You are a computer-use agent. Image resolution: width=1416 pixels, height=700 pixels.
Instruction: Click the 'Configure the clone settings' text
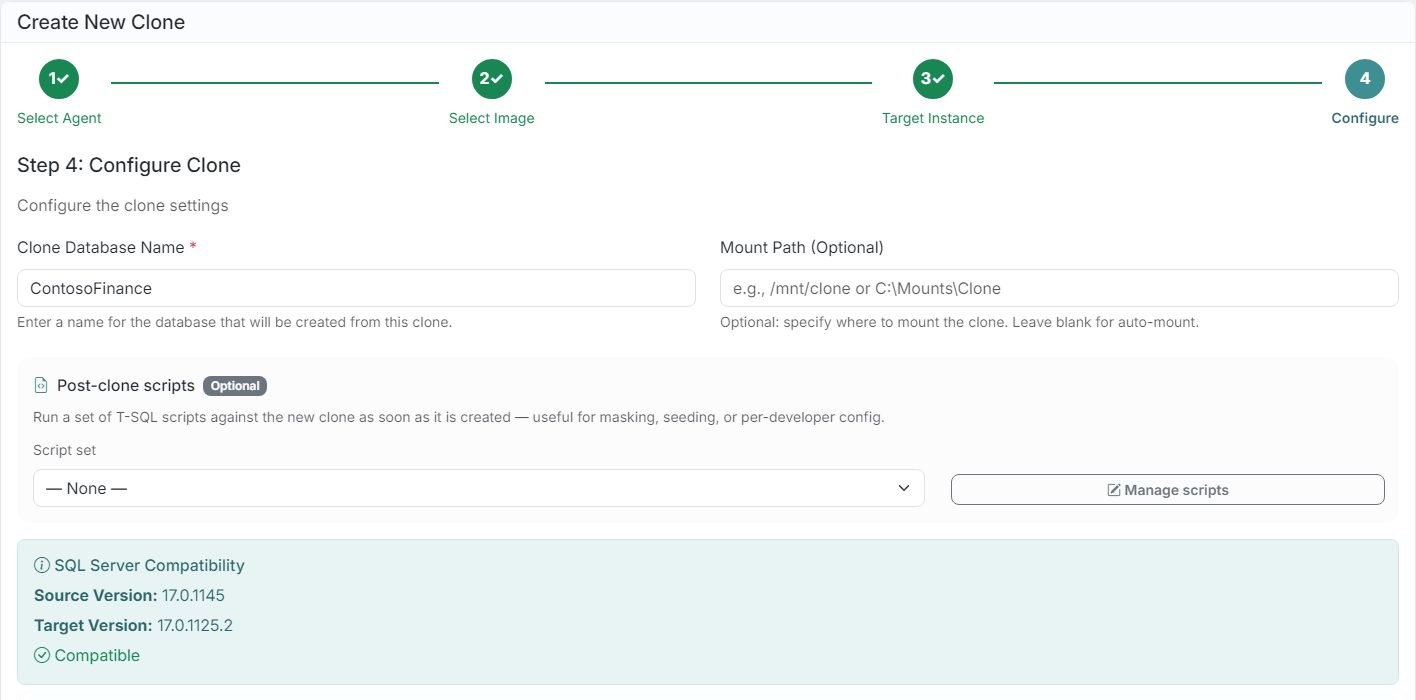tap(123, 205)
